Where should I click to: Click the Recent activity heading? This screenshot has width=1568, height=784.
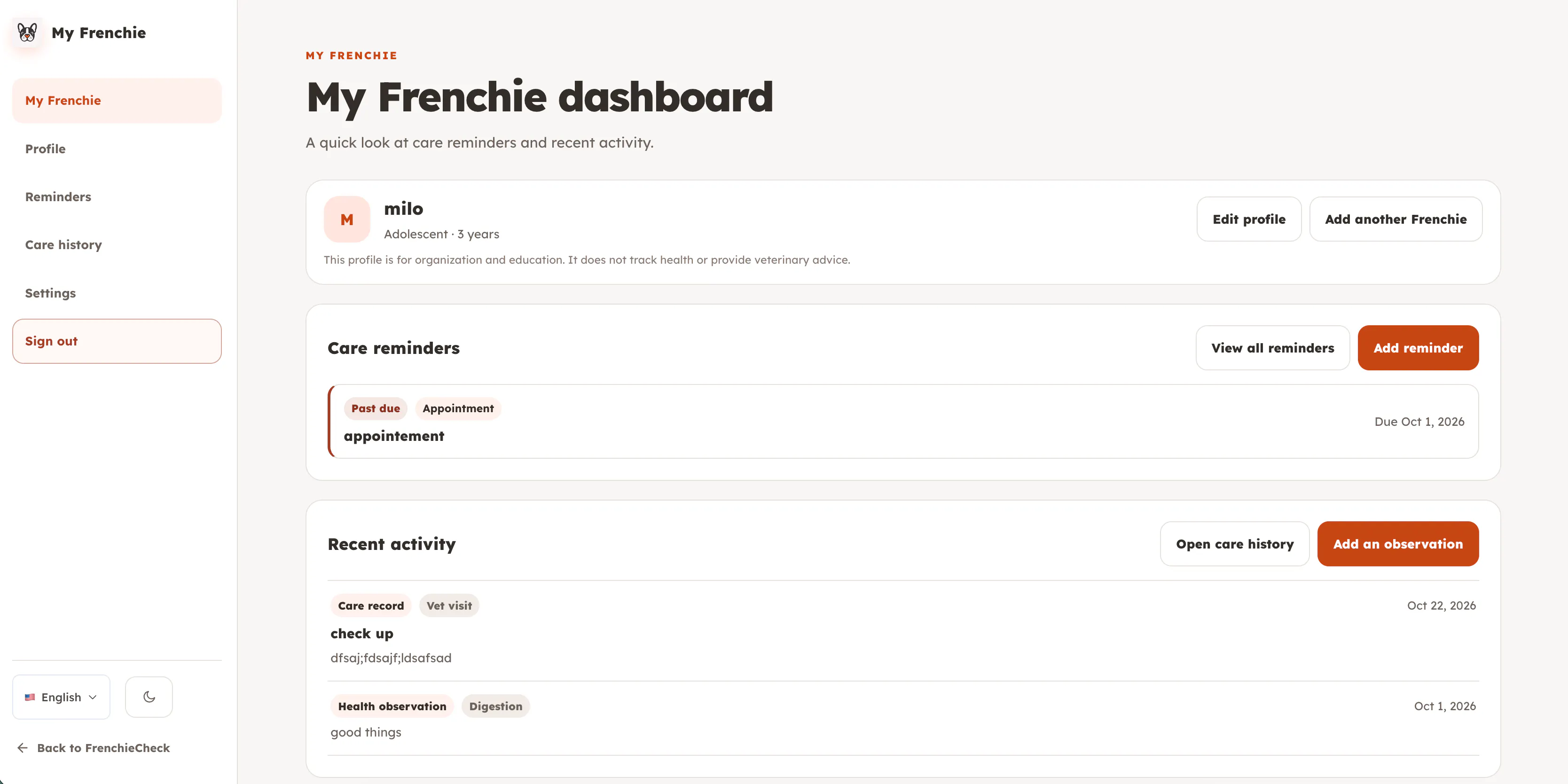(x=392, y=544)
